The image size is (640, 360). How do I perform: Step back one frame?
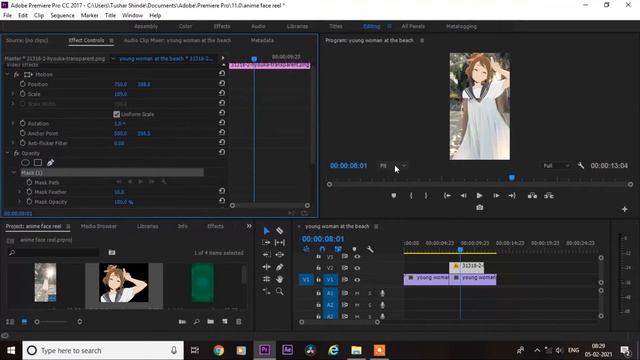coord(463,196)
